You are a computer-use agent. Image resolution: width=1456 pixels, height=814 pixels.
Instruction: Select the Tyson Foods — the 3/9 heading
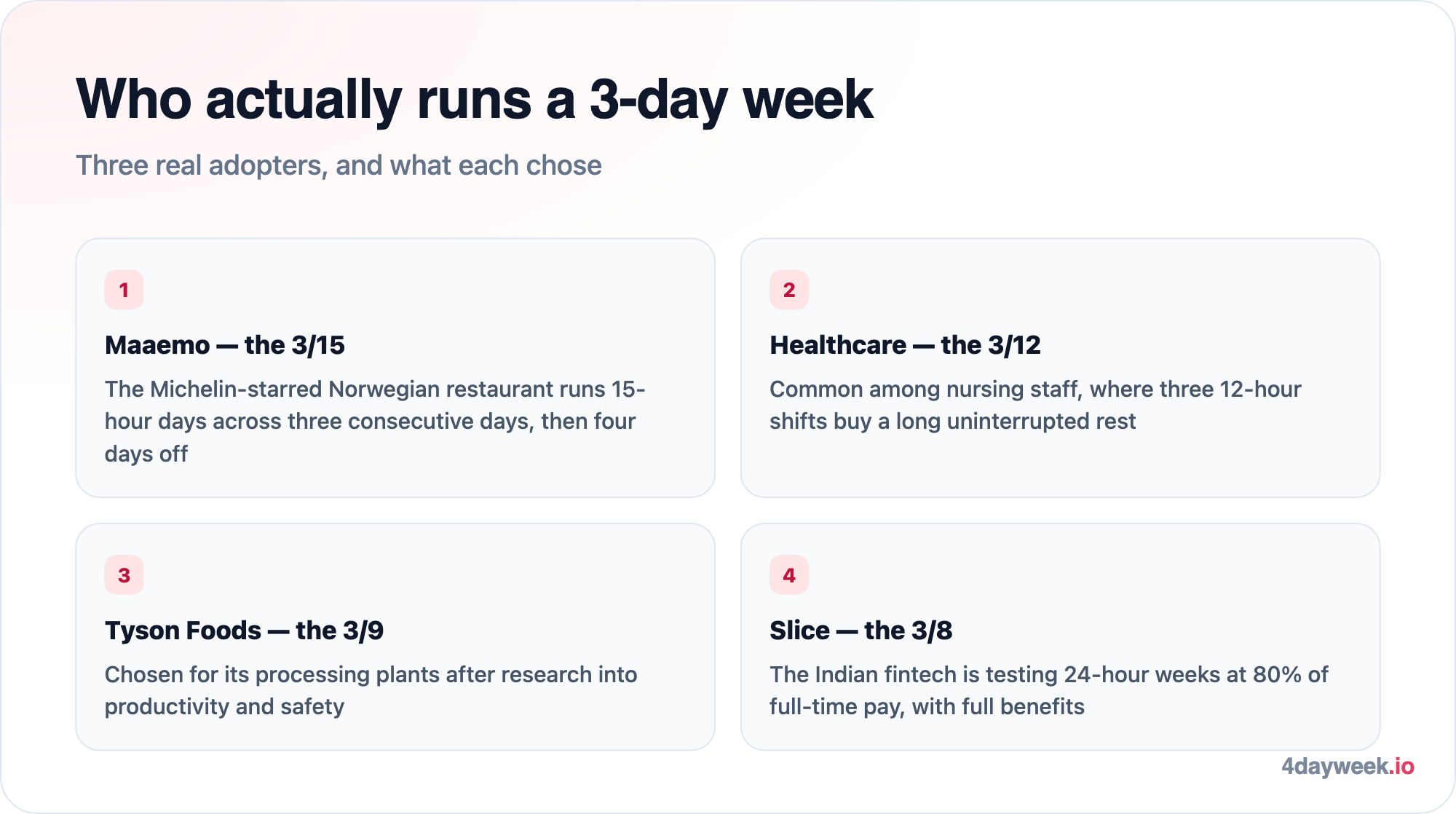click(244, 631)
